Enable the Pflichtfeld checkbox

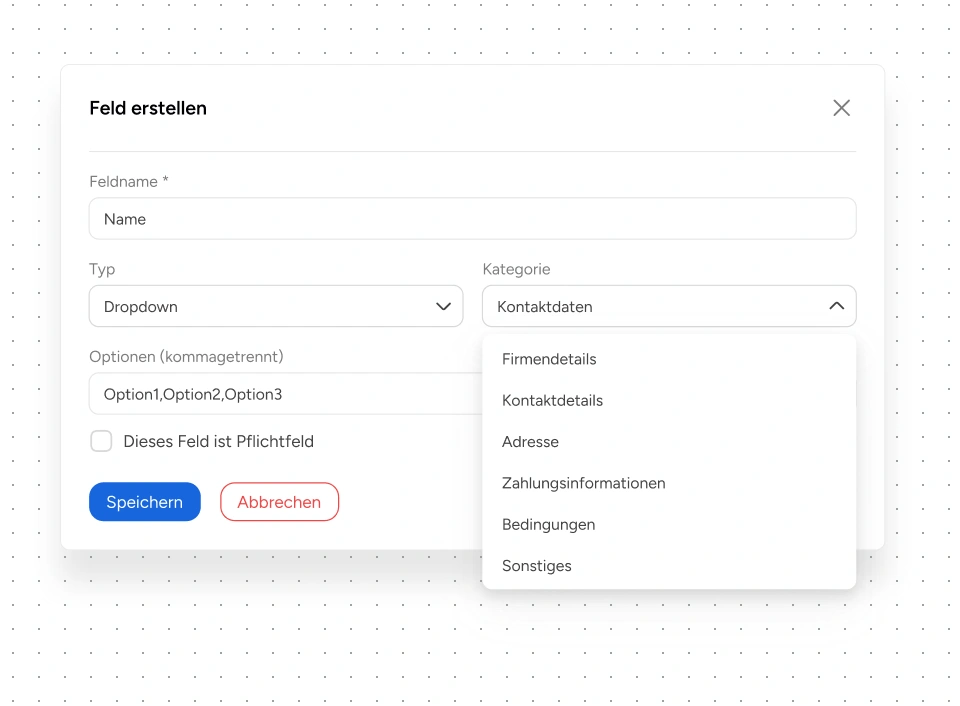coord(101,441)
